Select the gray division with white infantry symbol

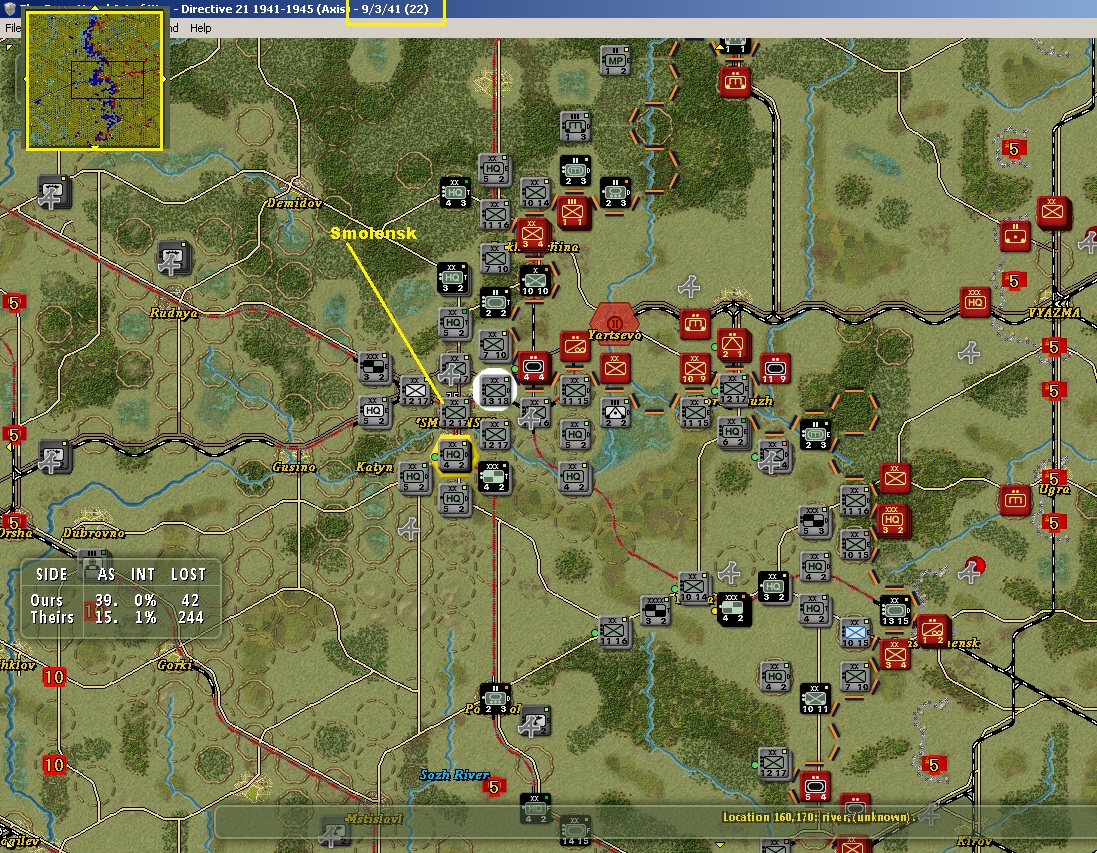click(x=415, y=390)
